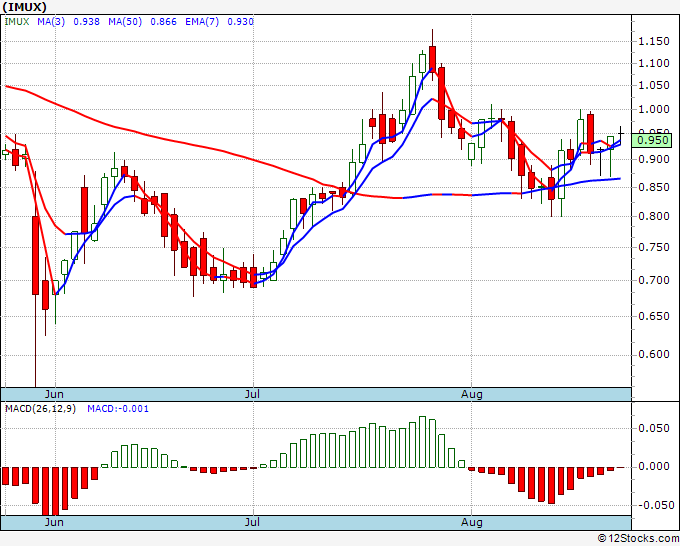Click Jun on the price chart time axis
Screen dimensions: 680x546
[54, 394]
